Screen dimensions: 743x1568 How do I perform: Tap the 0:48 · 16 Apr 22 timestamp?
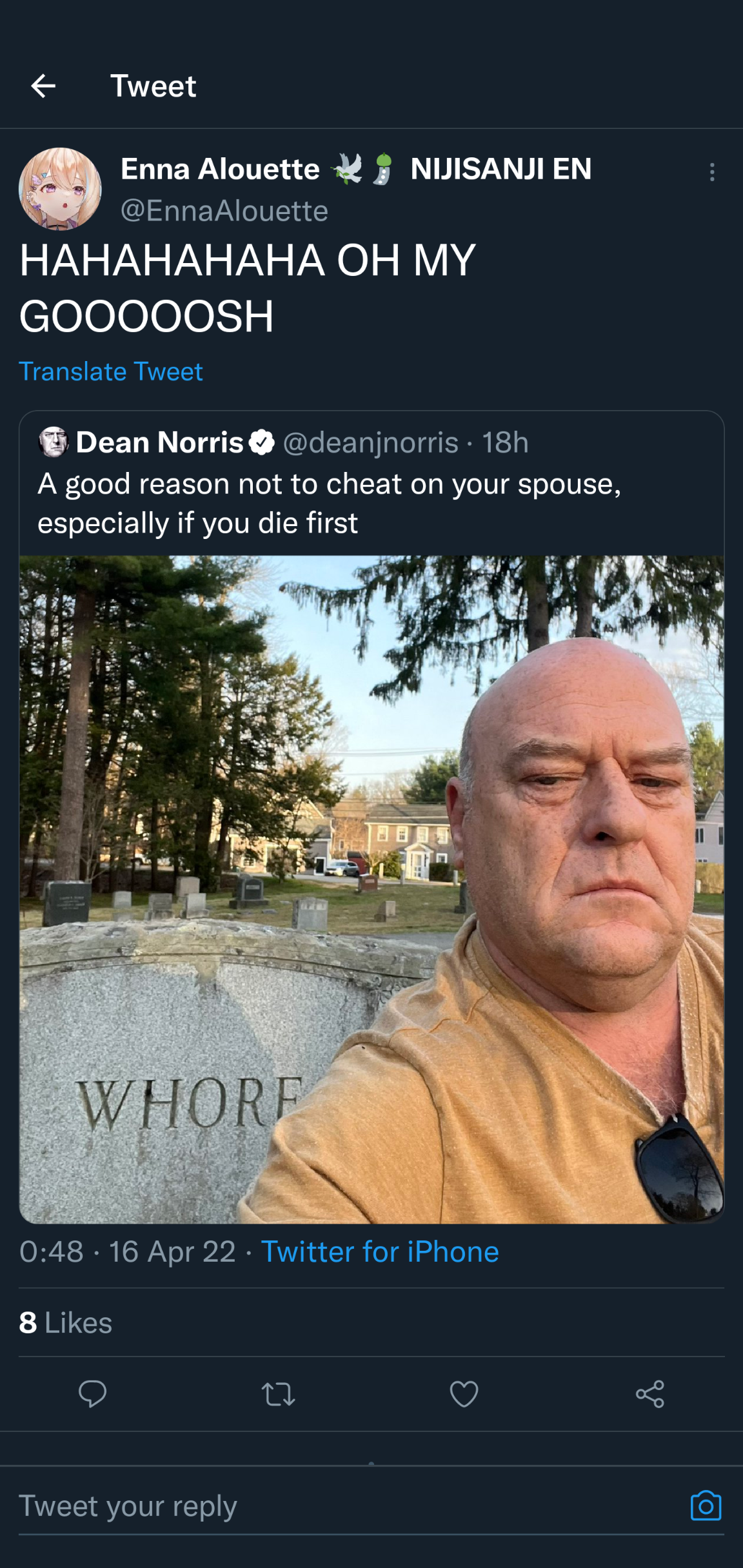128,1252
